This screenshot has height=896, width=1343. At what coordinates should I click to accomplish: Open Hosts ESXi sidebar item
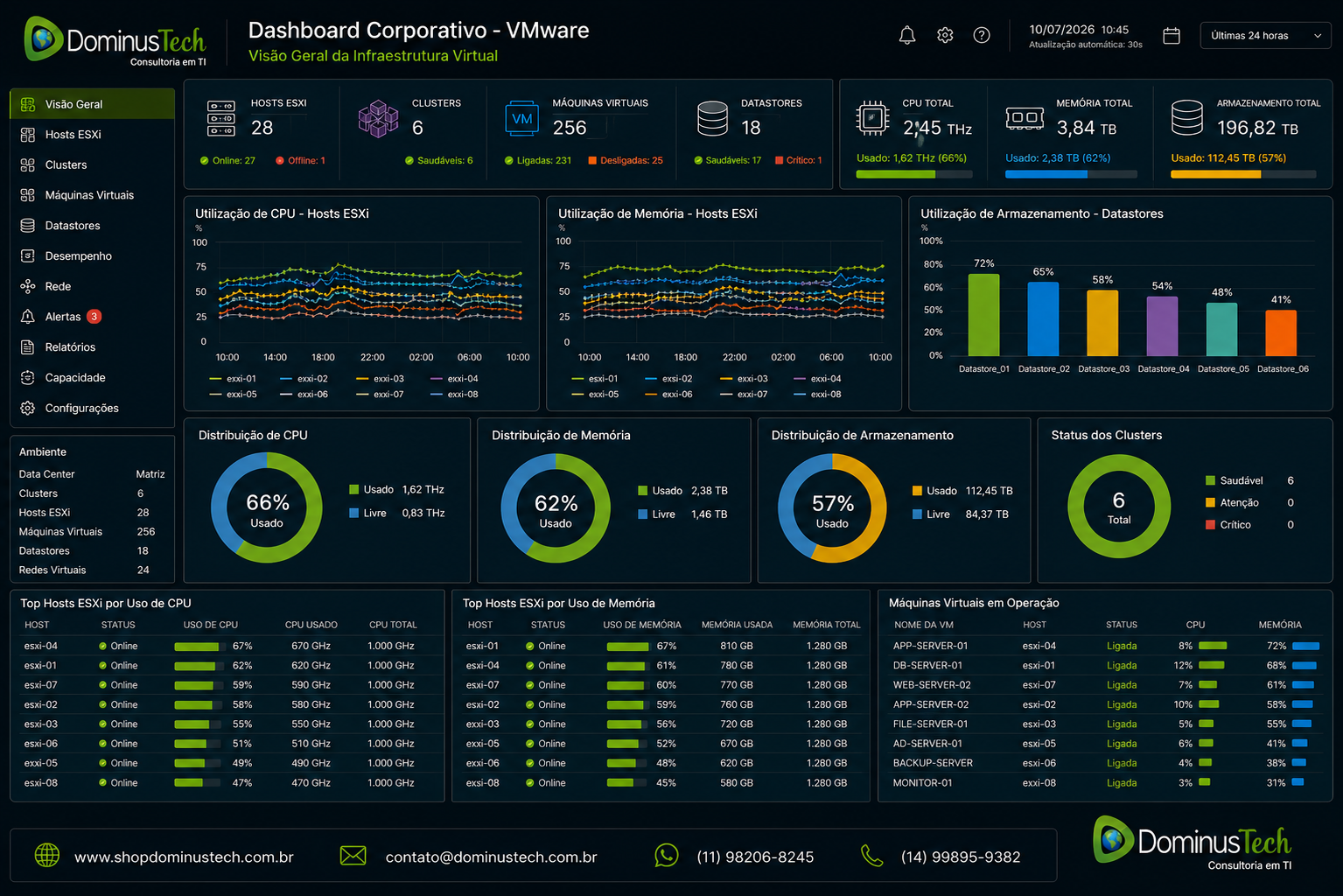tap(92, 135)
